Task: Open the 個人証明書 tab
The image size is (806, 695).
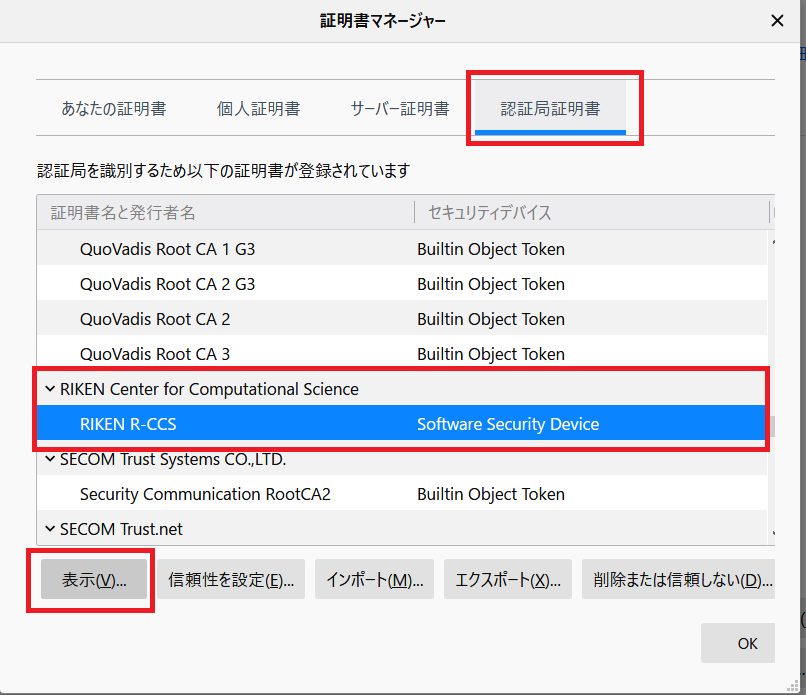Action: coord(258,108)
